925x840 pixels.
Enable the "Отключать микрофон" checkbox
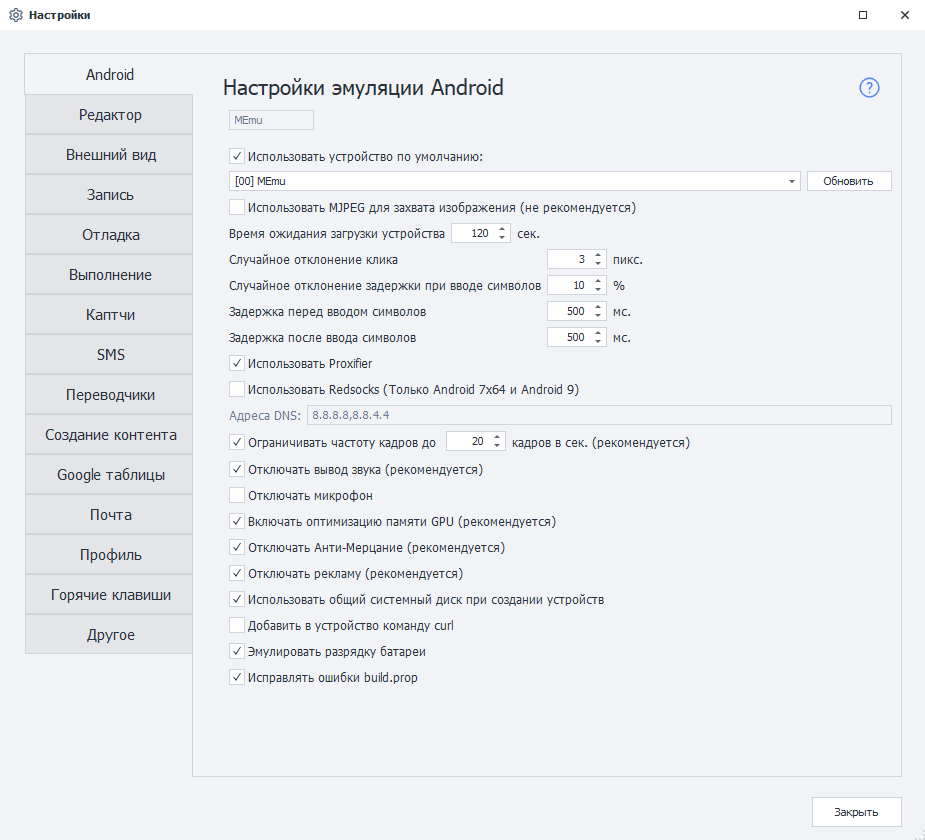point(236,495)
